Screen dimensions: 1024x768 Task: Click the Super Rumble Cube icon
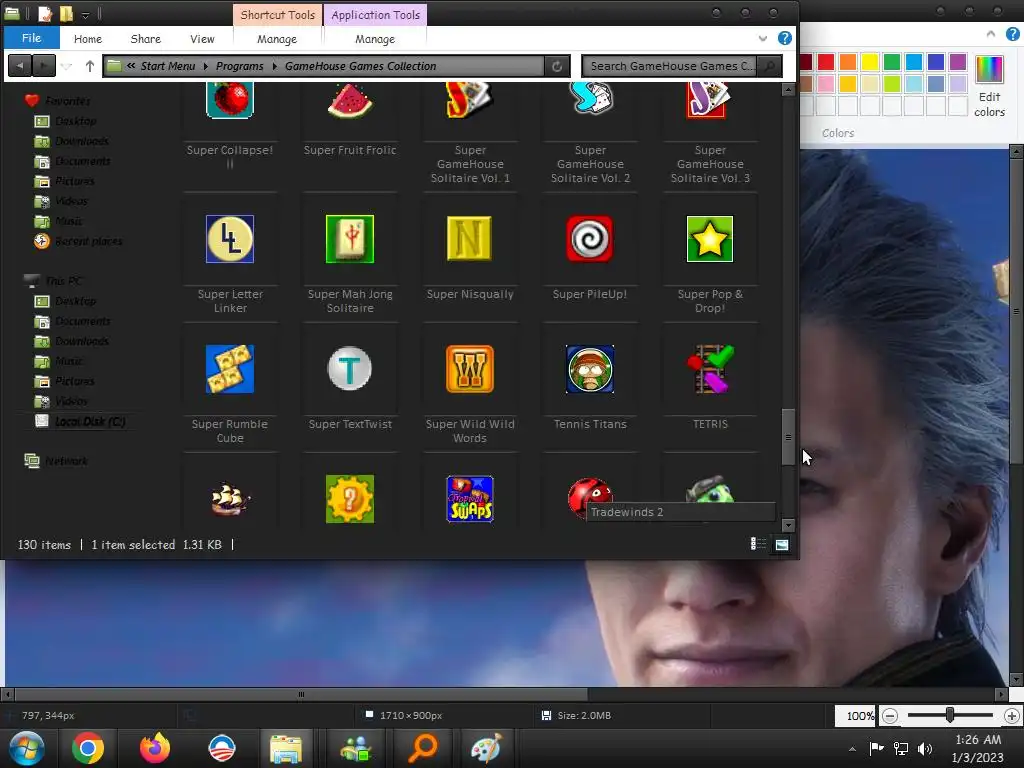[230, 369]
